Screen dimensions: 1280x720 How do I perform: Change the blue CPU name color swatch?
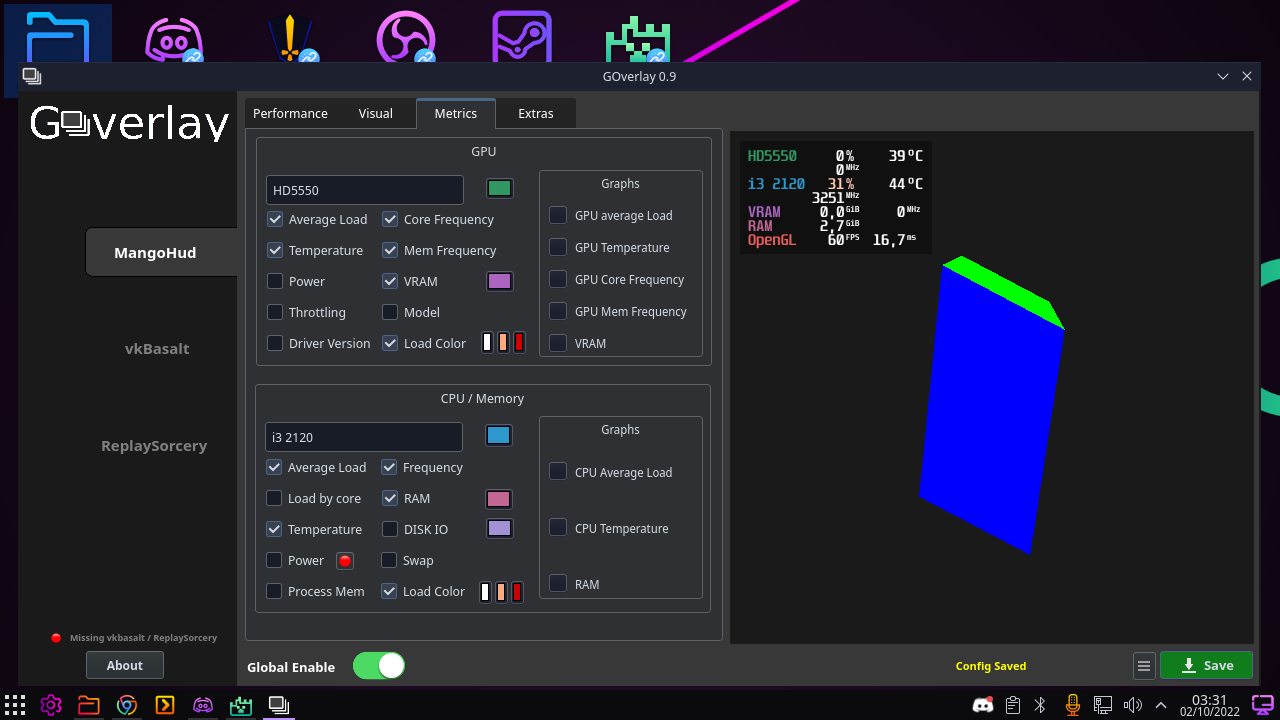point(499,435)
